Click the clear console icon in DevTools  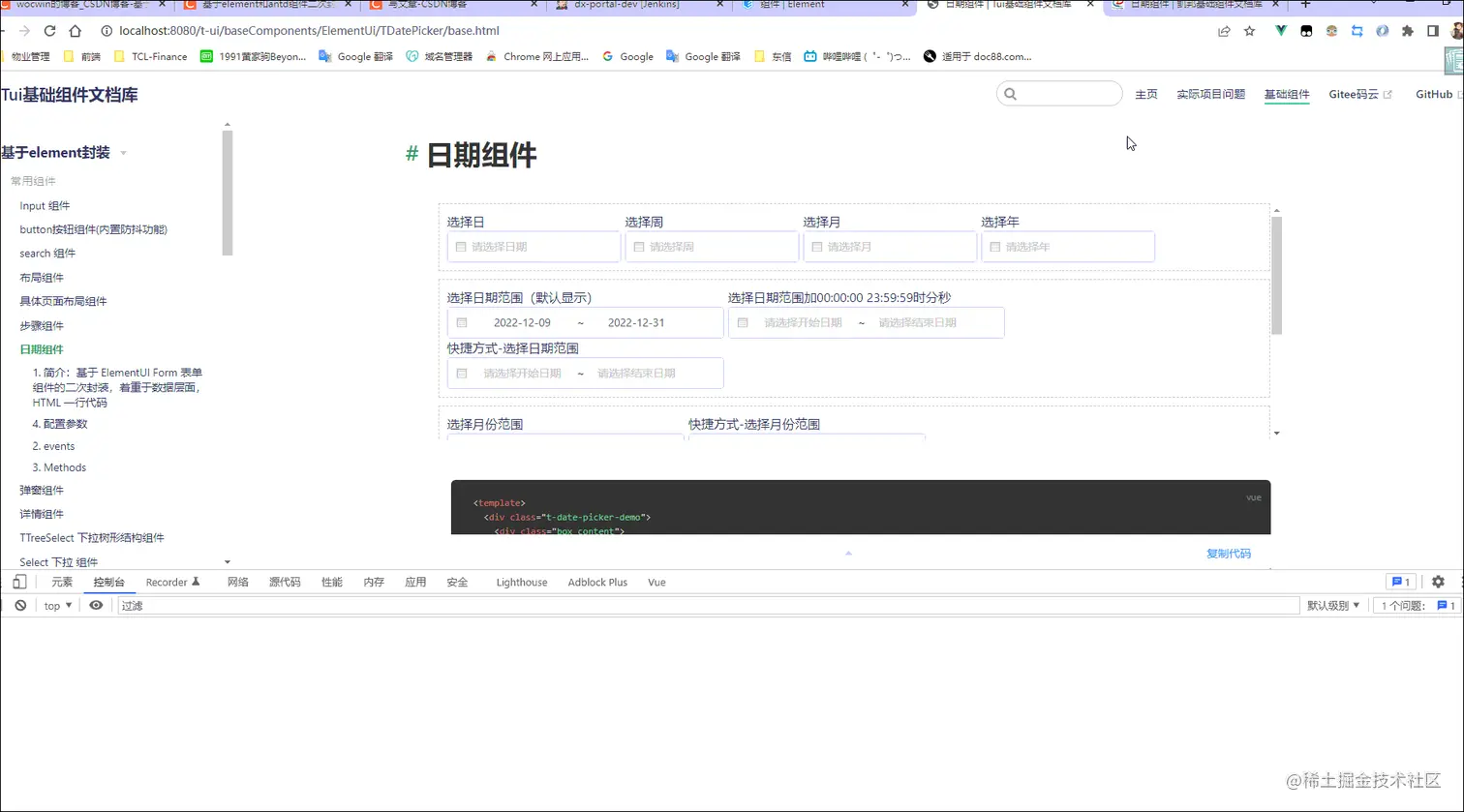point(20,605)
